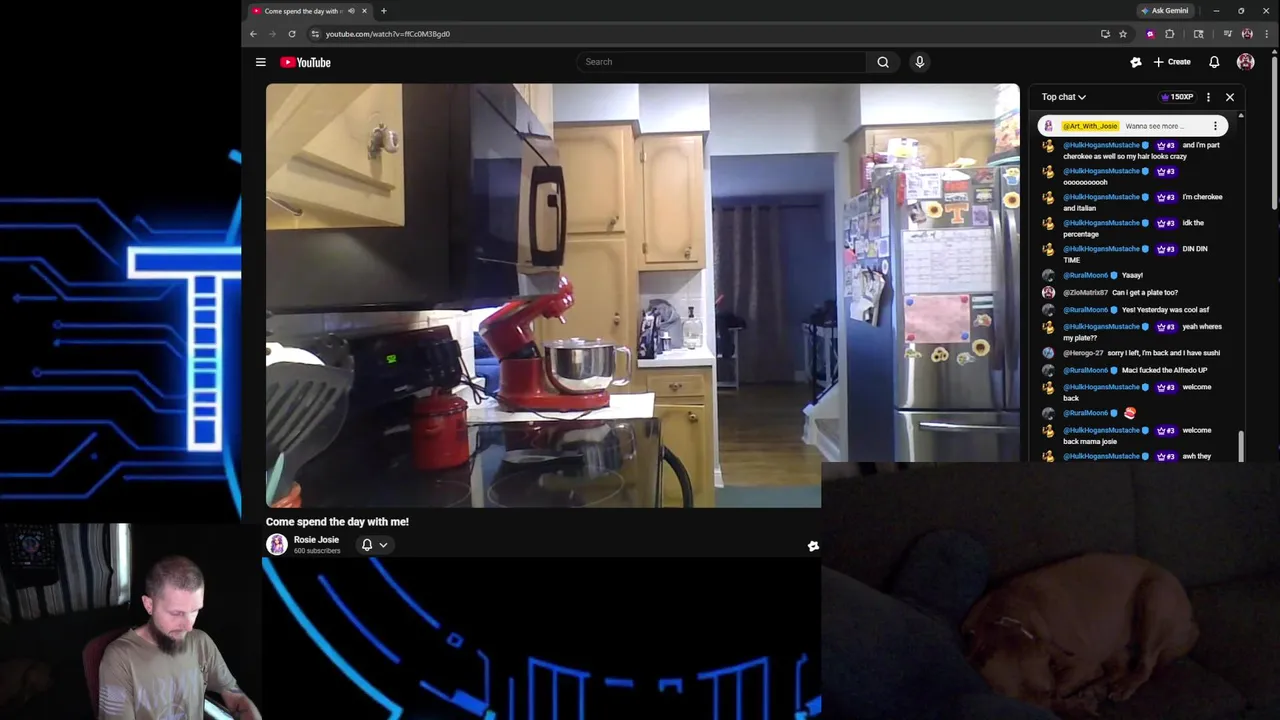Bookmark this page with the star icon
The image size is (1280, 720).
pyautogui.click(x=1123, y=34)
